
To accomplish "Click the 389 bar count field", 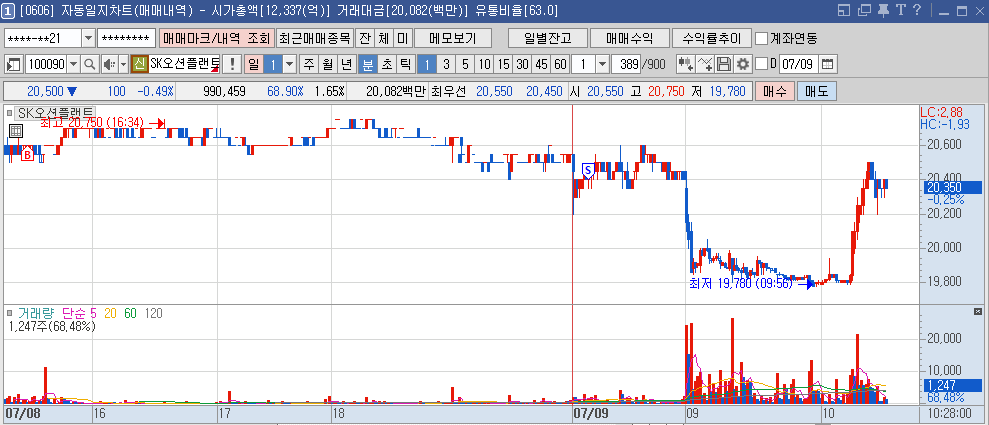I will [626, 64].
